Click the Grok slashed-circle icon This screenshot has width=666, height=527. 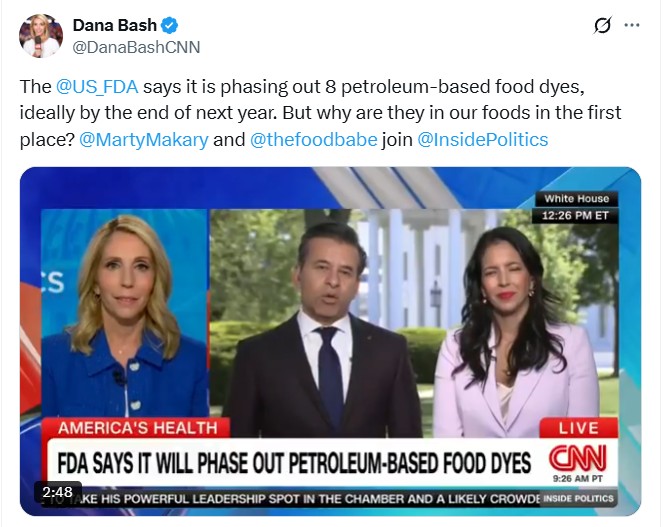coord(602,25)
